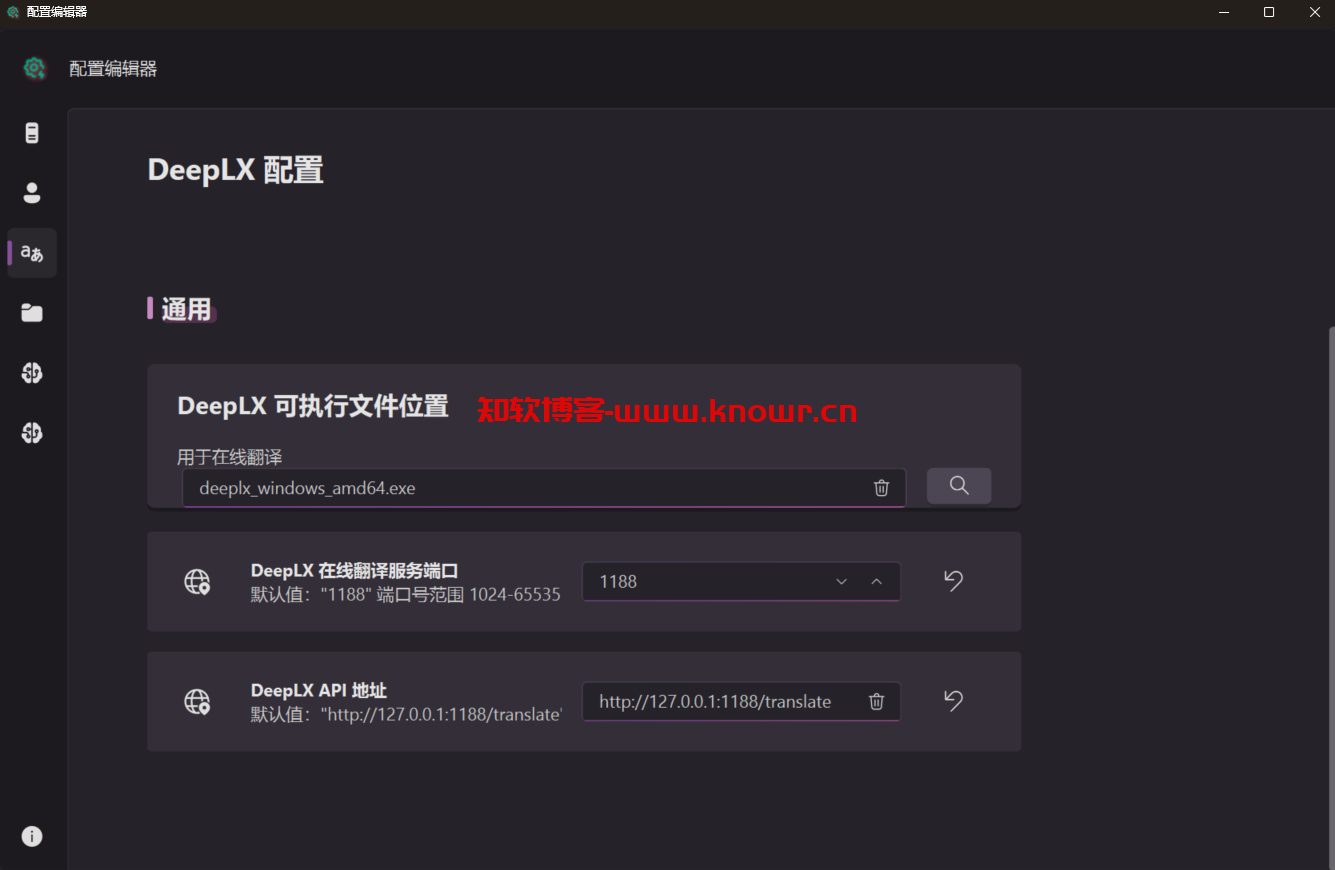Open the info about icon in sidebar
Screen dimensions: 1335x870
tap(32, 836)
